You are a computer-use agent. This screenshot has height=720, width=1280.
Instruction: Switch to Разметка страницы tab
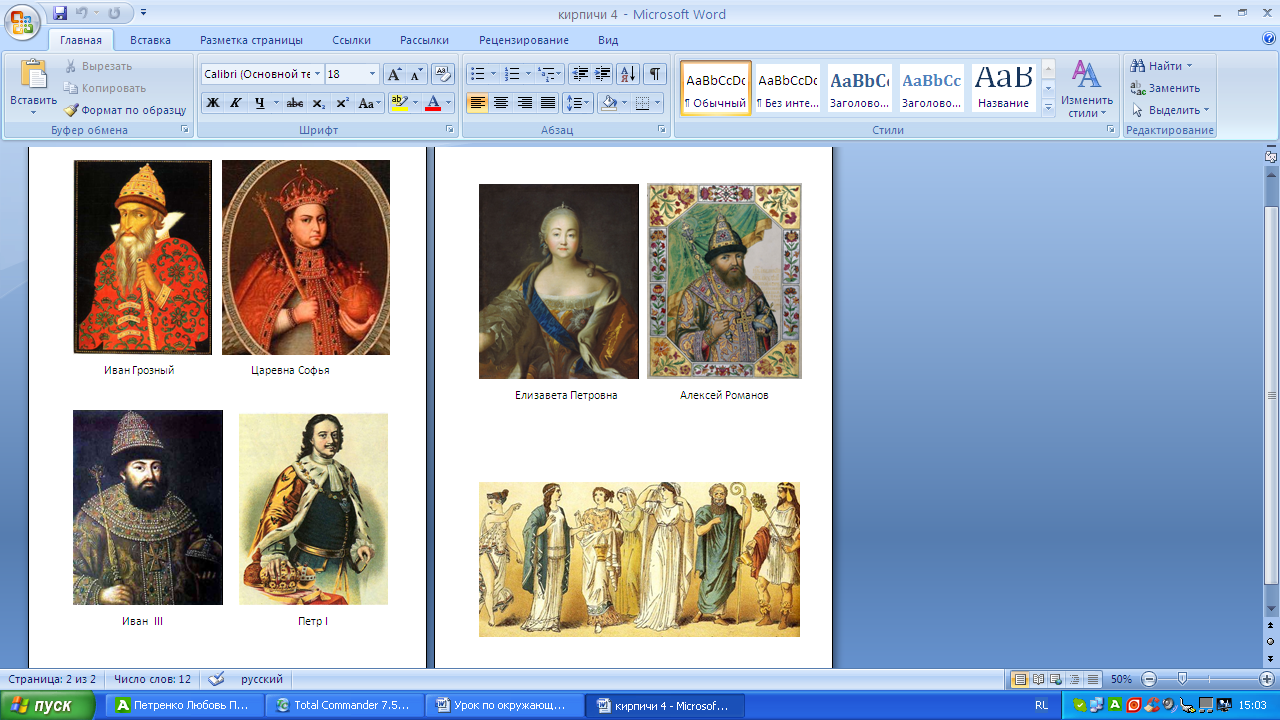pyautogui.click(x=251, y=40)
